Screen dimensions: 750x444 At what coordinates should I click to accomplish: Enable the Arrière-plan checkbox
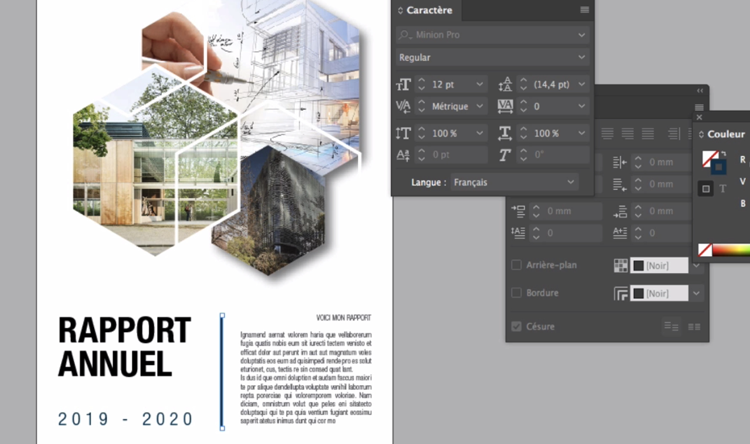coord(516,266)
